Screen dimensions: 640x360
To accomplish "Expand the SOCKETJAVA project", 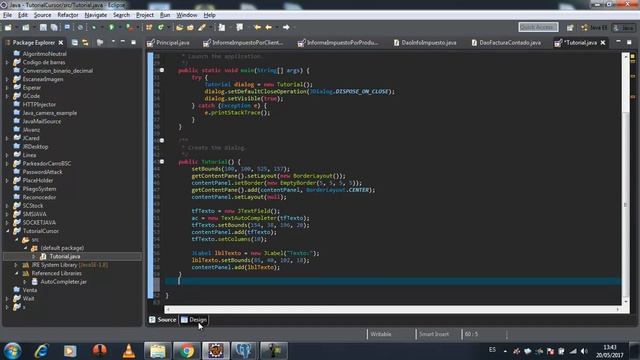I will pyautogui.click(x=7, y=222).
